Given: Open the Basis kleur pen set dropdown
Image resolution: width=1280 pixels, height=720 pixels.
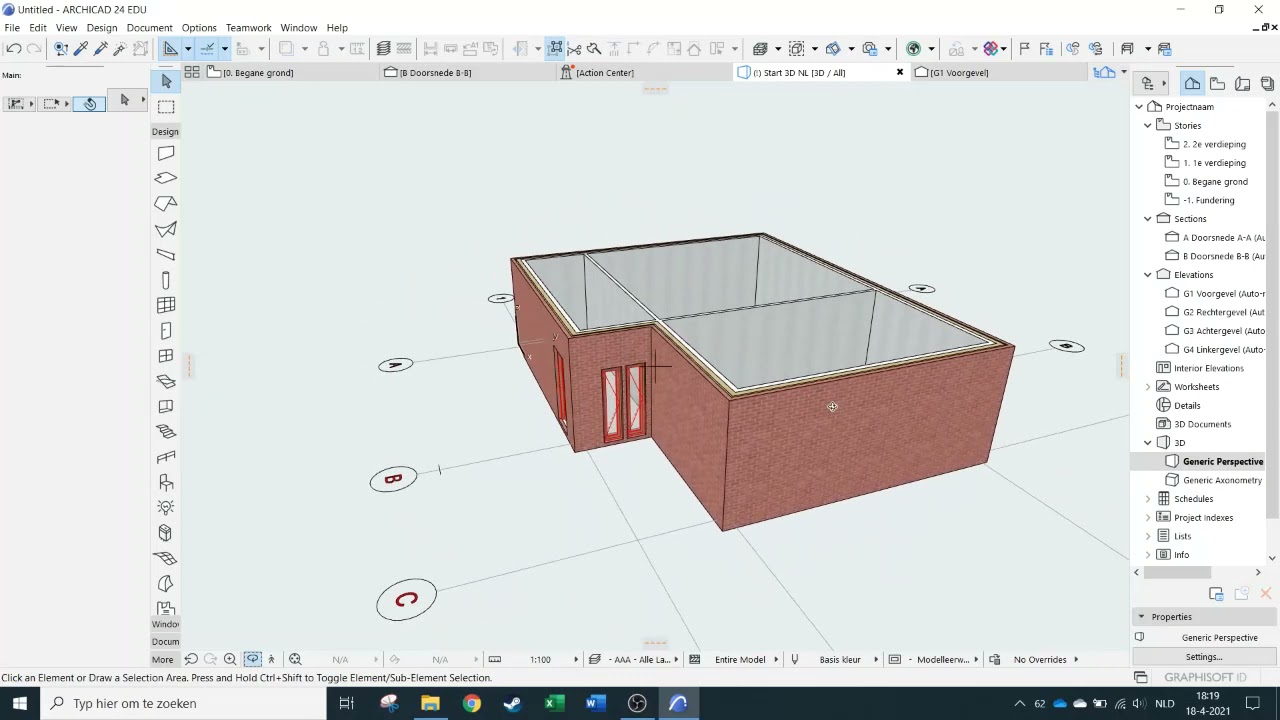Looking at the screenshot, I should [x=875, y=659].
